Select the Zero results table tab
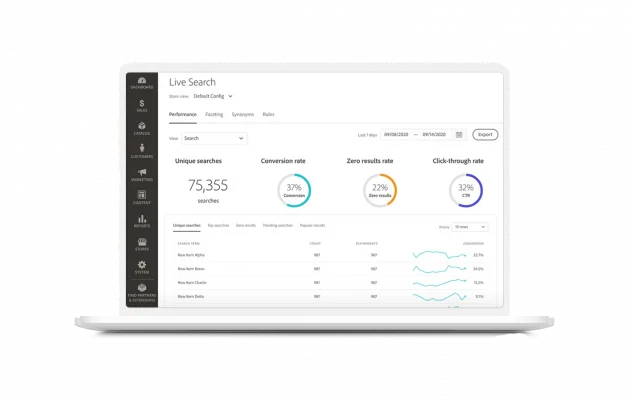Image resolution: width=630 pixels, height=400 pixels. [246, 226]
